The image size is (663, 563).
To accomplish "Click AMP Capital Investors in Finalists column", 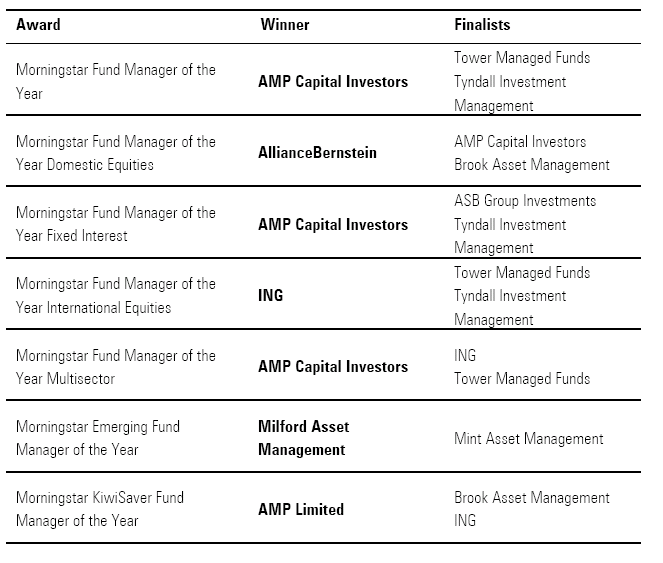I will [520, 141].
